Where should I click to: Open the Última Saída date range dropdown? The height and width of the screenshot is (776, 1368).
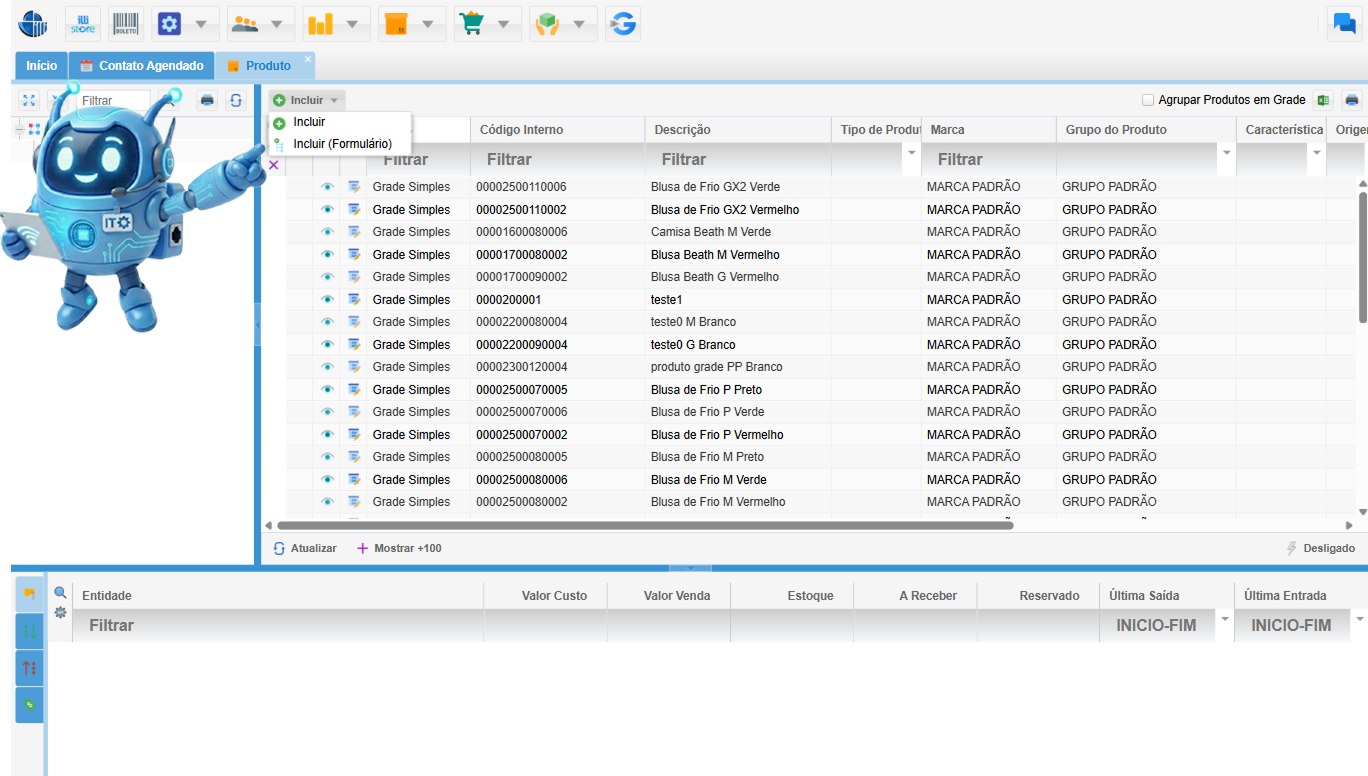(x=1224, y=619)
